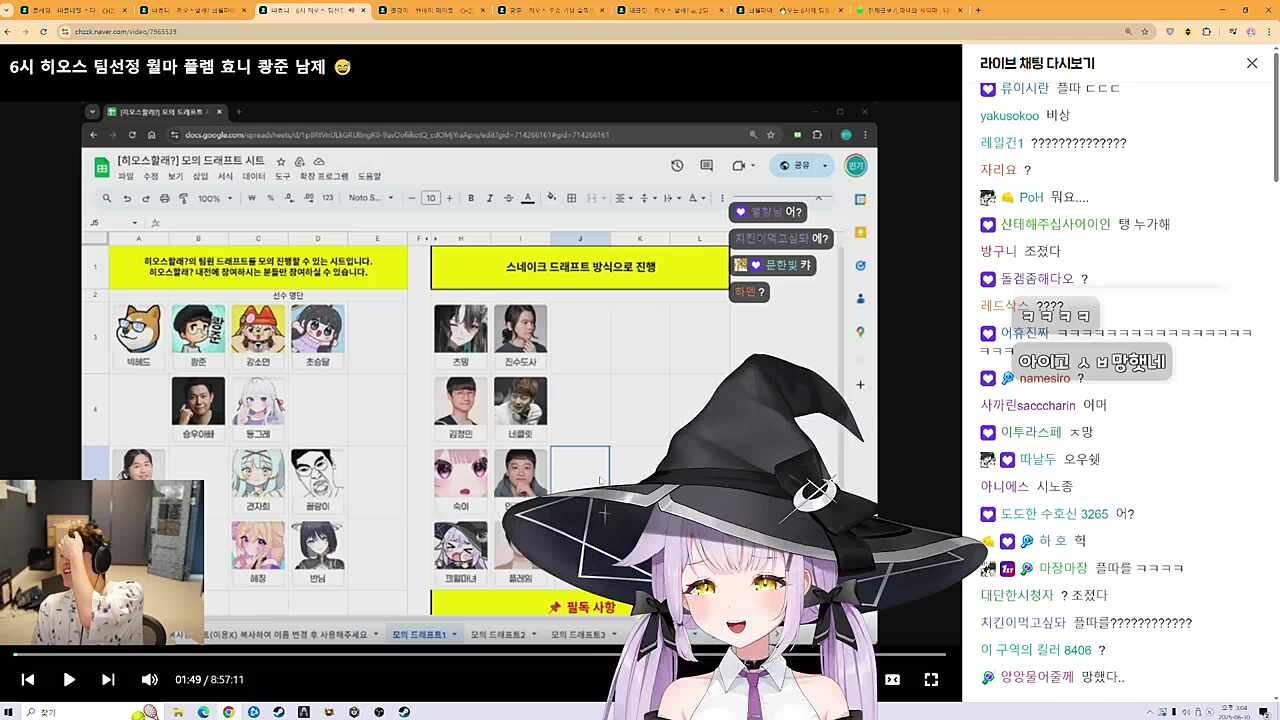Open yakusokoo's chat profile

click(x=1009, y=116)
